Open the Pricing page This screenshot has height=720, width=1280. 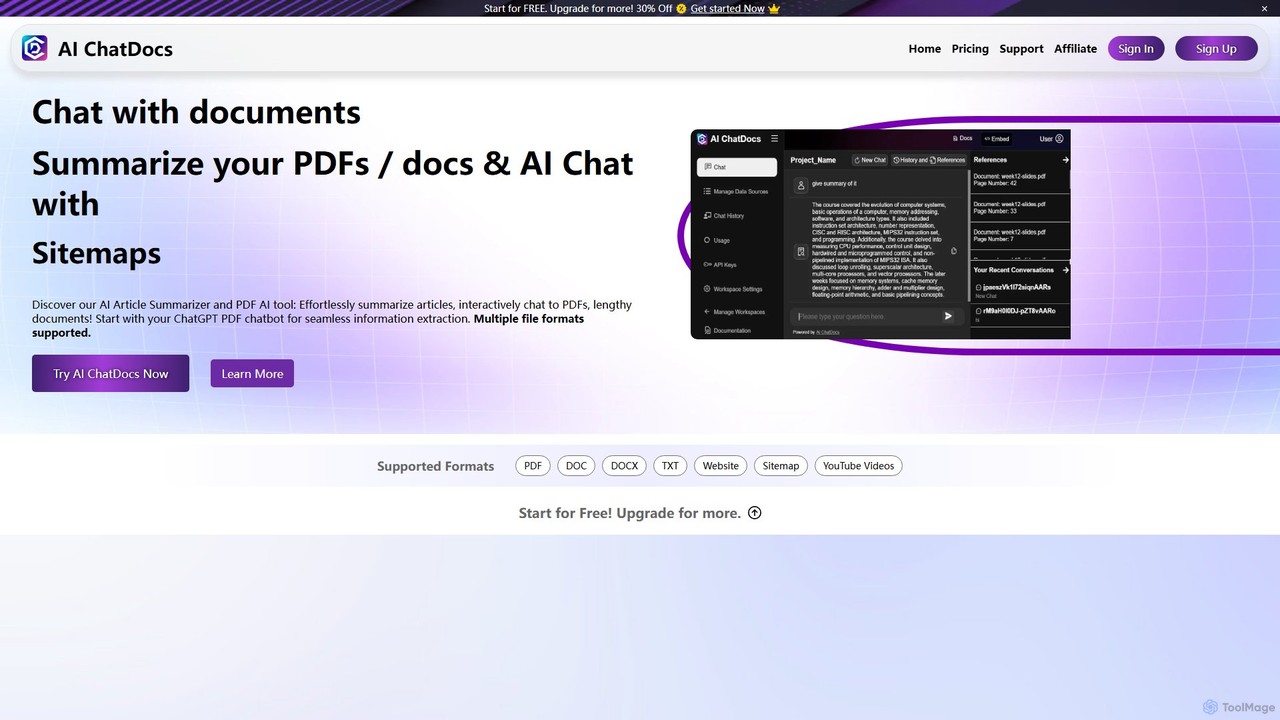[x=970, y=48]
